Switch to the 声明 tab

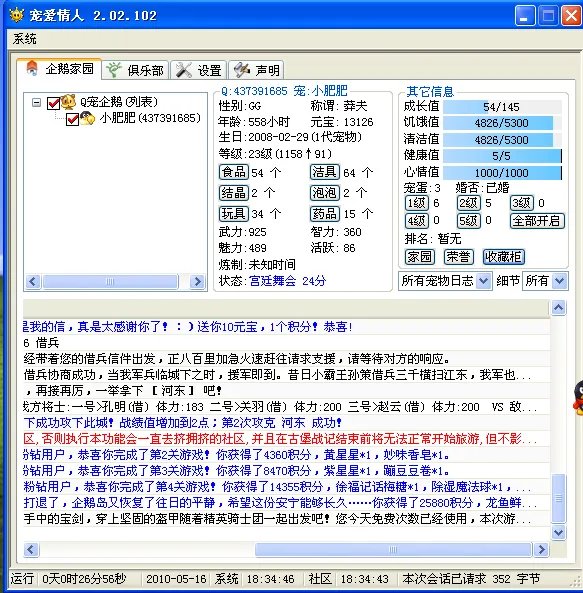256,70
